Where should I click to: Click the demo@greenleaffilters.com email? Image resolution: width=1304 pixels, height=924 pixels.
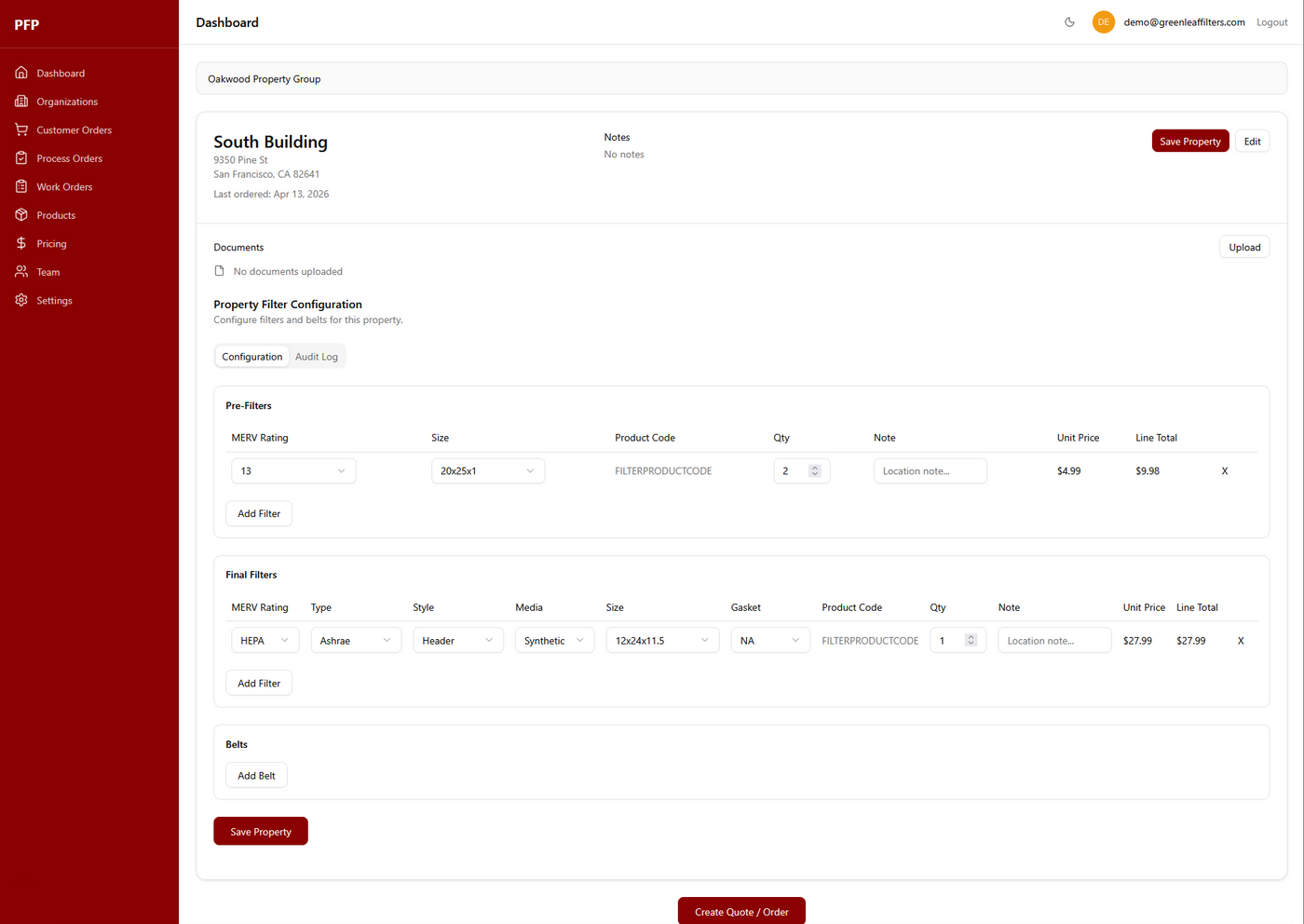[1184, 22]
